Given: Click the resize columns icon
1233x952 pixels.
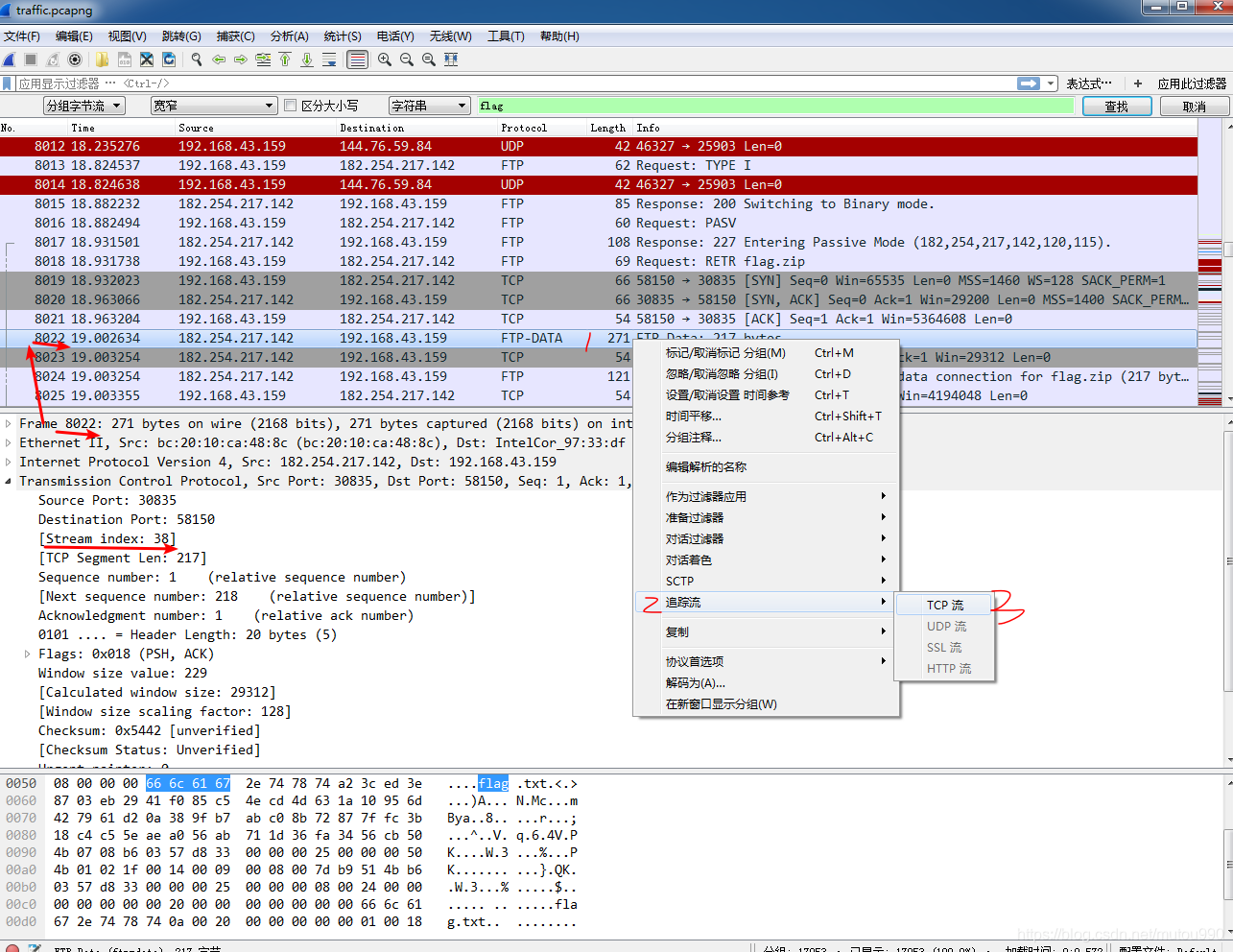Looking at the screenshot, I should 451,59.
